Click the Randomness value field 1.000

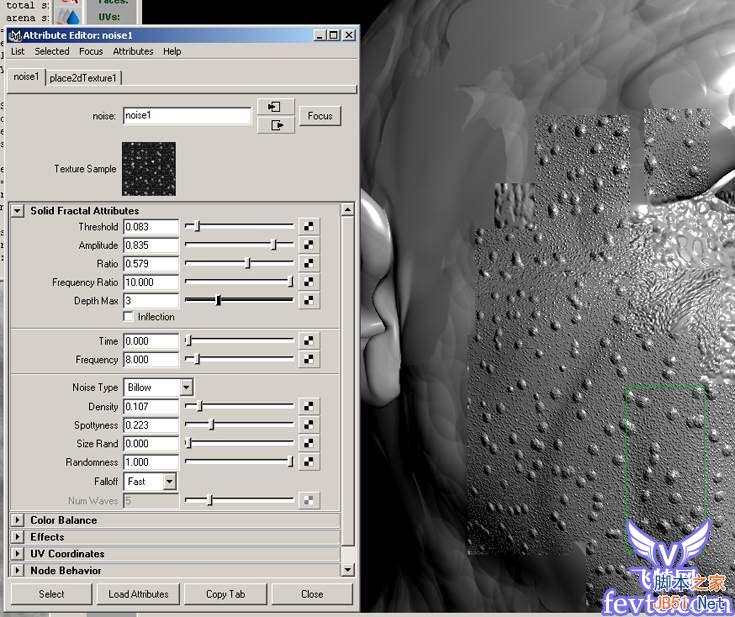(151, 462)
